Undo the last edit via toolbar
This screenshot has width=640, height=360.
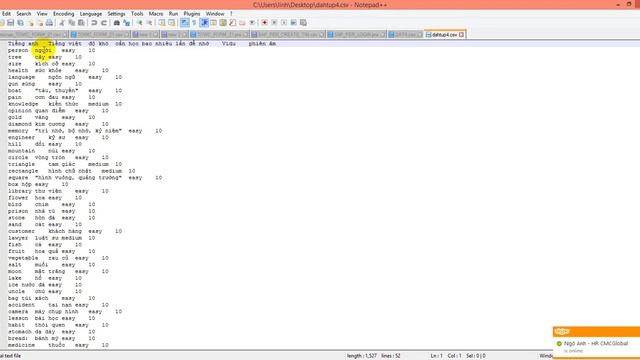(x=94, y=23)
